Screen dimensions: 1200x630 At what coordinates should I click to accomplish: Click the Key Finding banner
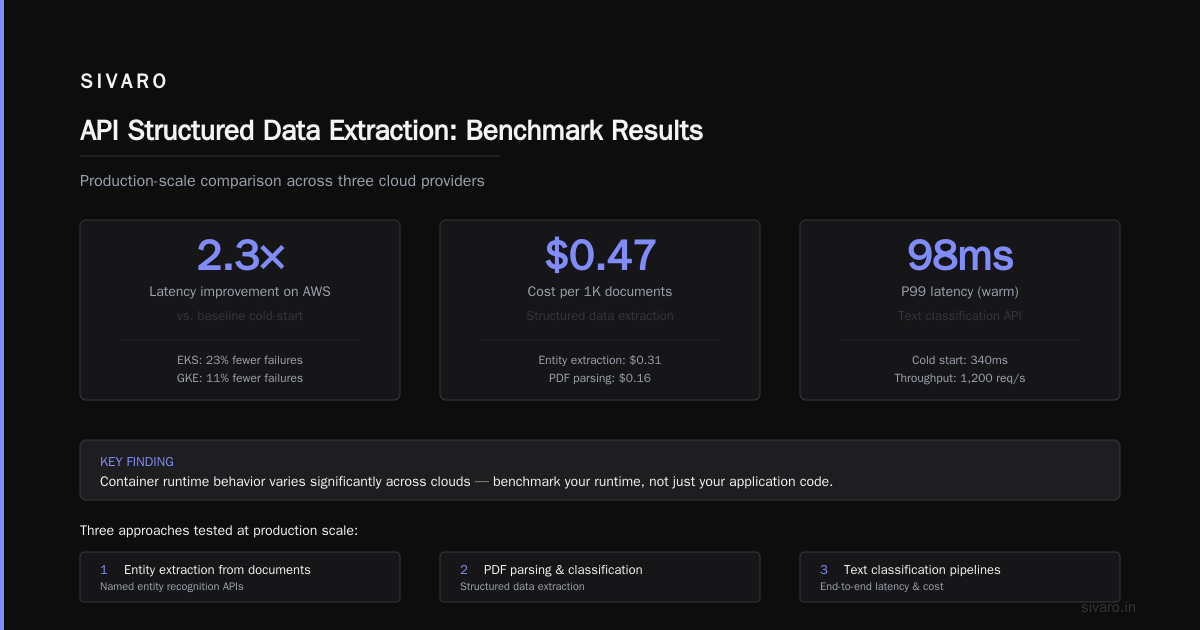point(600,470)
